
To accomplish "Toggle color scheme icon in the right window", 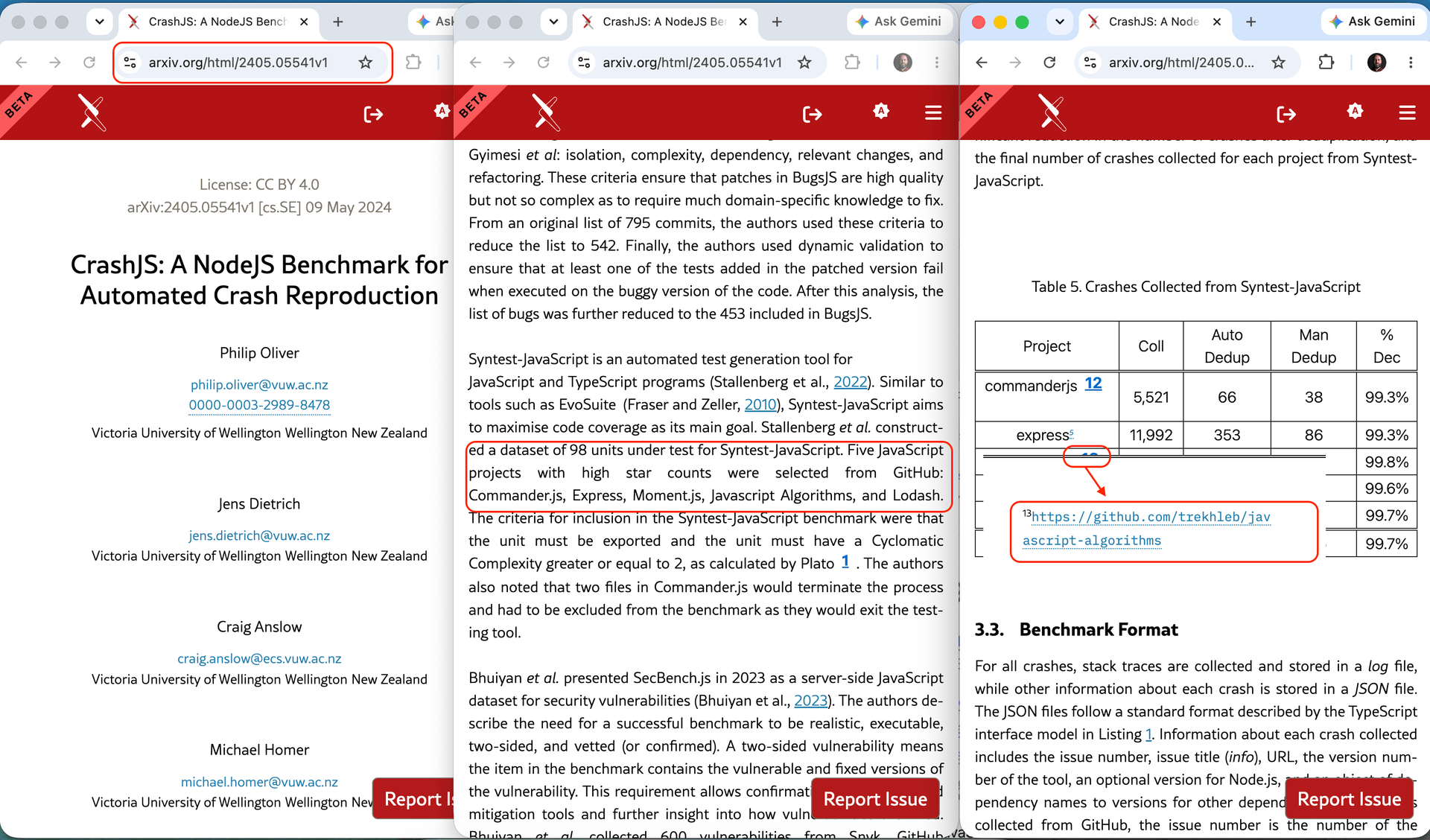I will tap(1355, 112).
